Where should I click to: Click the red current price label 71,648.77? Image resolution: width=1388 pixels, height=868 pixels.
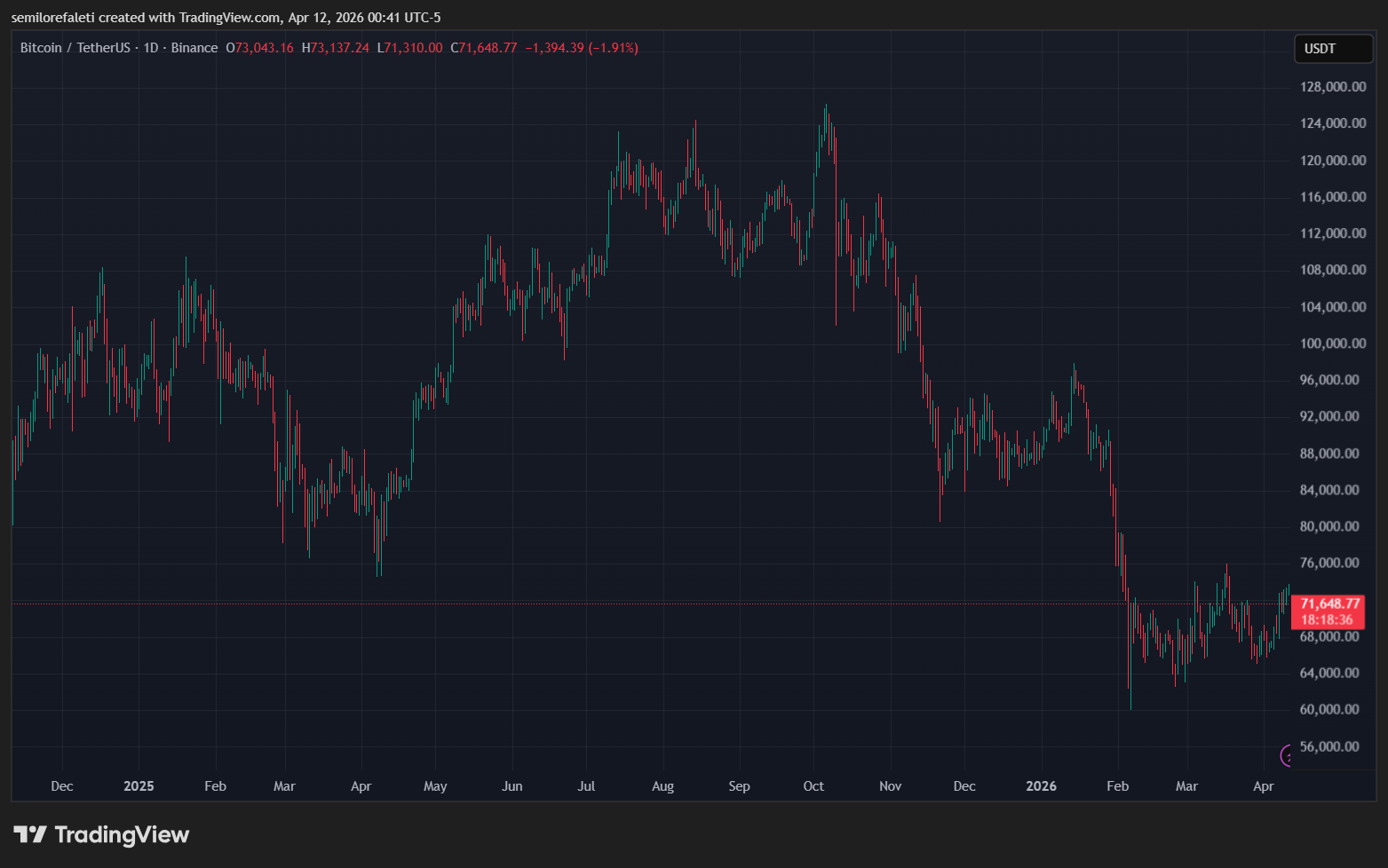pos(1329,602)
